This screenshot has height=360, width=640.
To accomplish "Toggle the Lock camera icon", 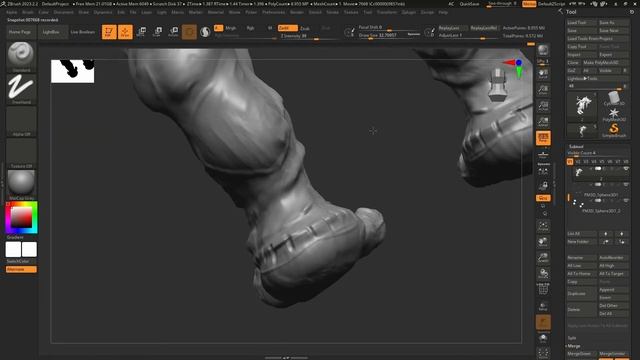I will pyautogui.click(x=543, y=186).
